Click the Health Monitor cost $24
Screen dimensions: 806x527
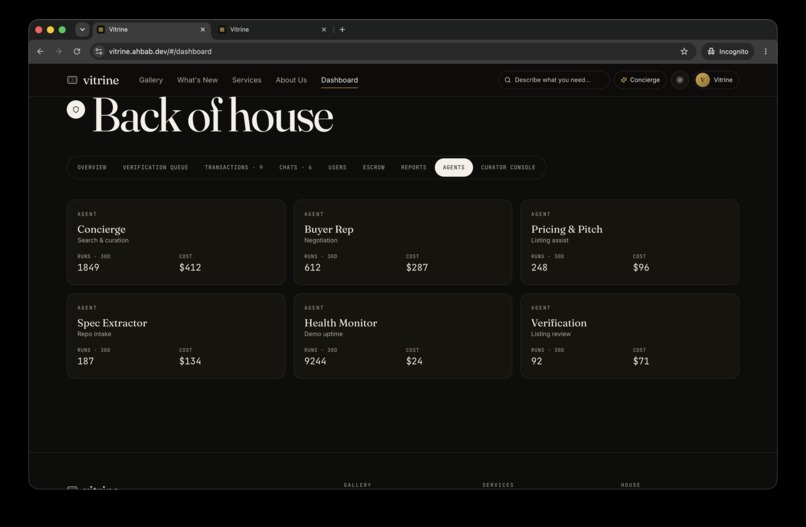click(x=414, y=361)
